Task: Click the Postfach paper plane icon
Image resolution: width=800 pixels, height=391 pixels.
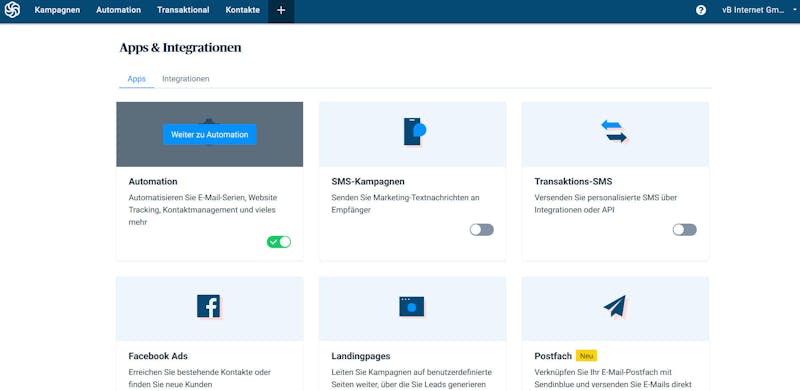Action: [x=615, y=306]
